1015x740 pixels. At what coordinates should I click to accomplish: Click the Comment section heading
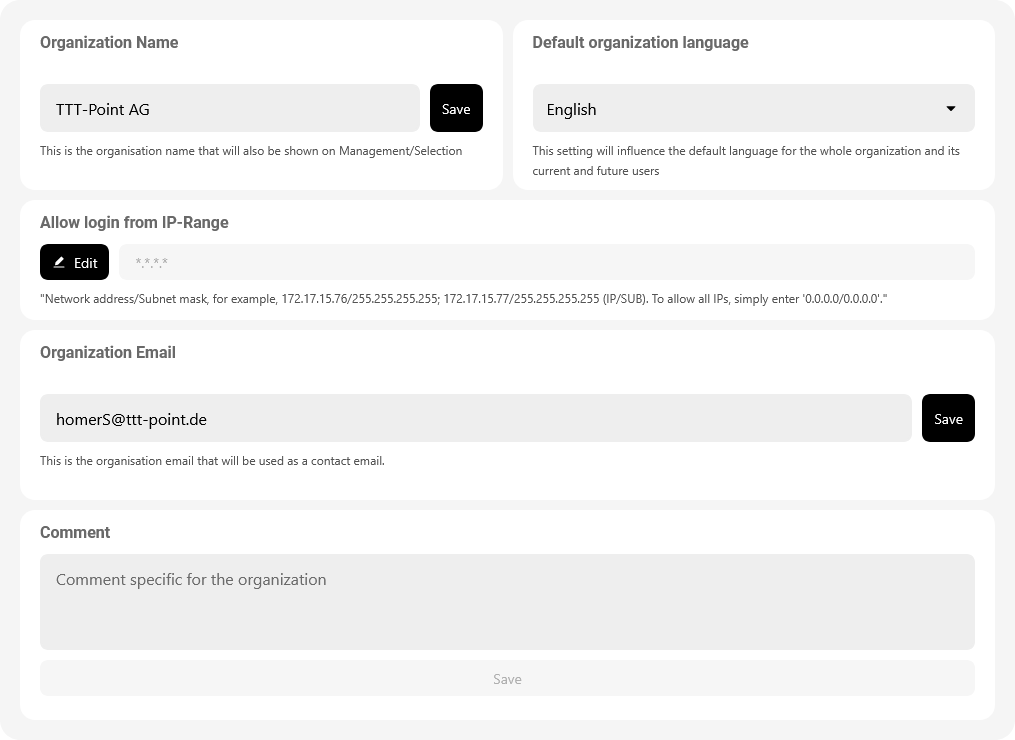(75, 532)
